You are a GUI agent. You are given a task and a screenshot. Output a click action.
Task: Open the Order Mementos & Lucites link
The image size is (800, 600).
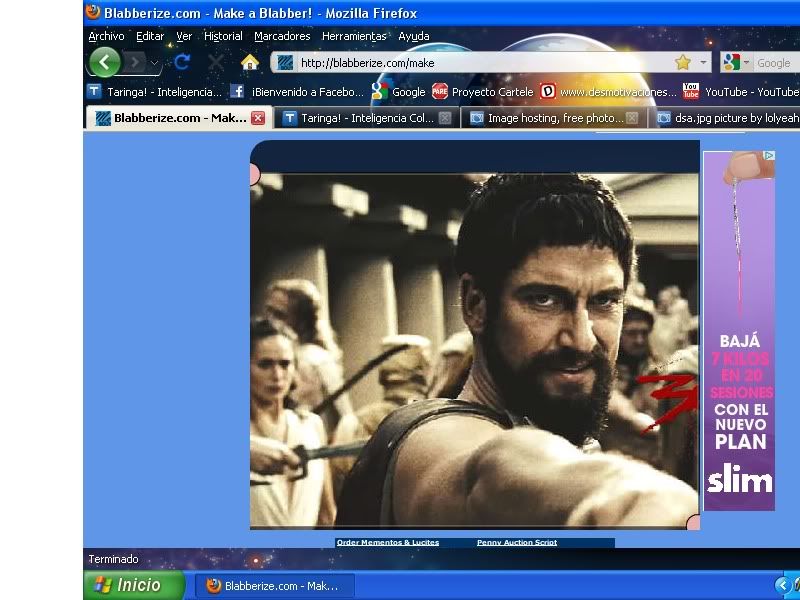(x=388, y=542)
